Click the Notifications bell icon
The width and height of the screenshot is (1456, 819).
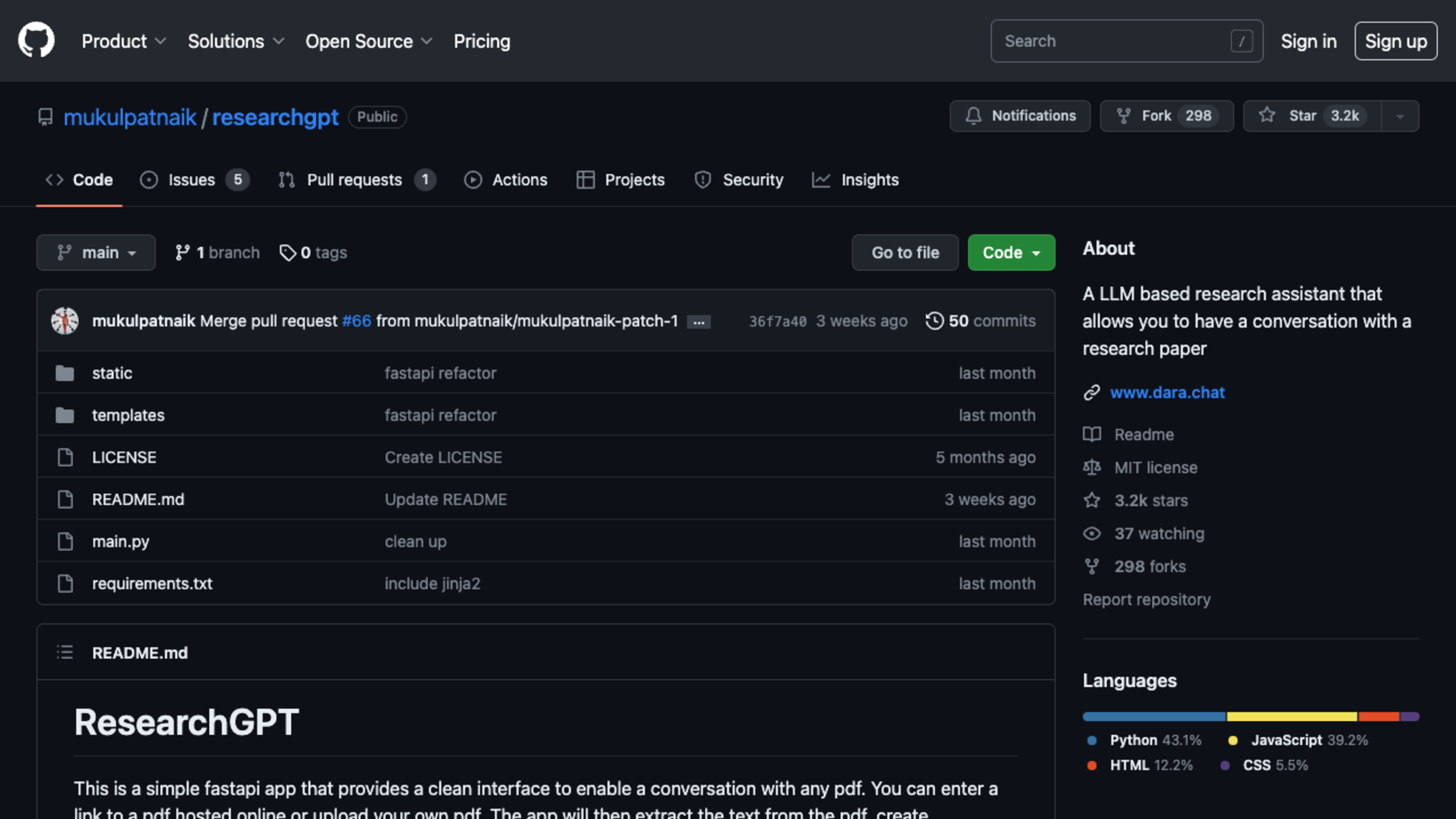pos(973,116)
